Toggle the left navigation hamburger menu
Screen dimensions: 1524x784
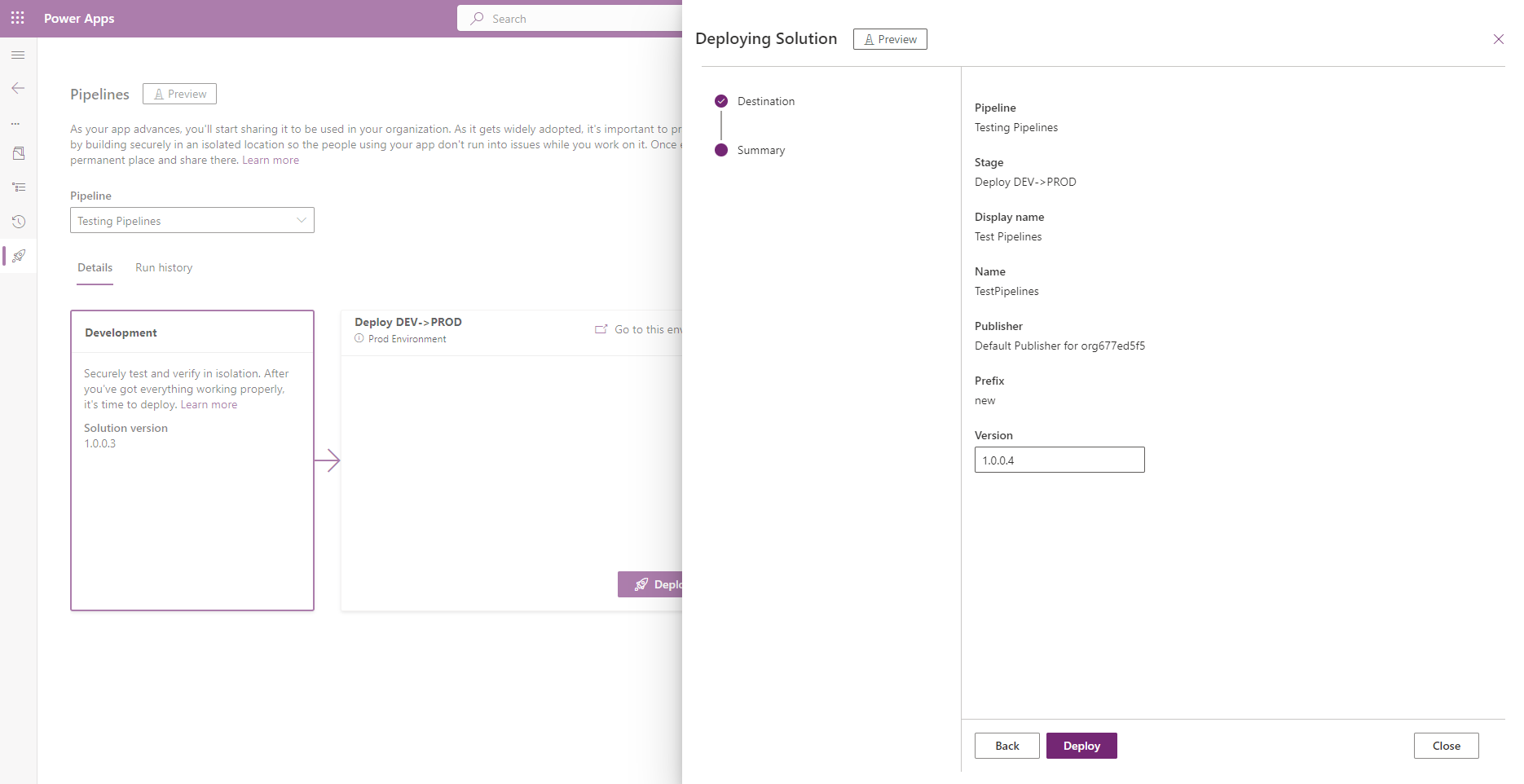[18, 55]
